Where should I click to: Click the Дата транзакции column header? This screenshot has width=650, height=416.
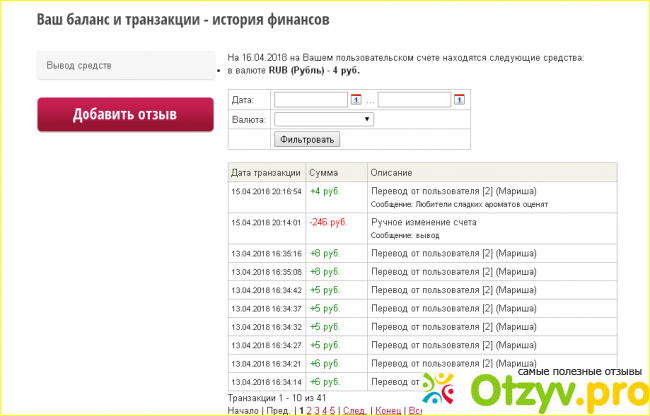coord(265,172)
